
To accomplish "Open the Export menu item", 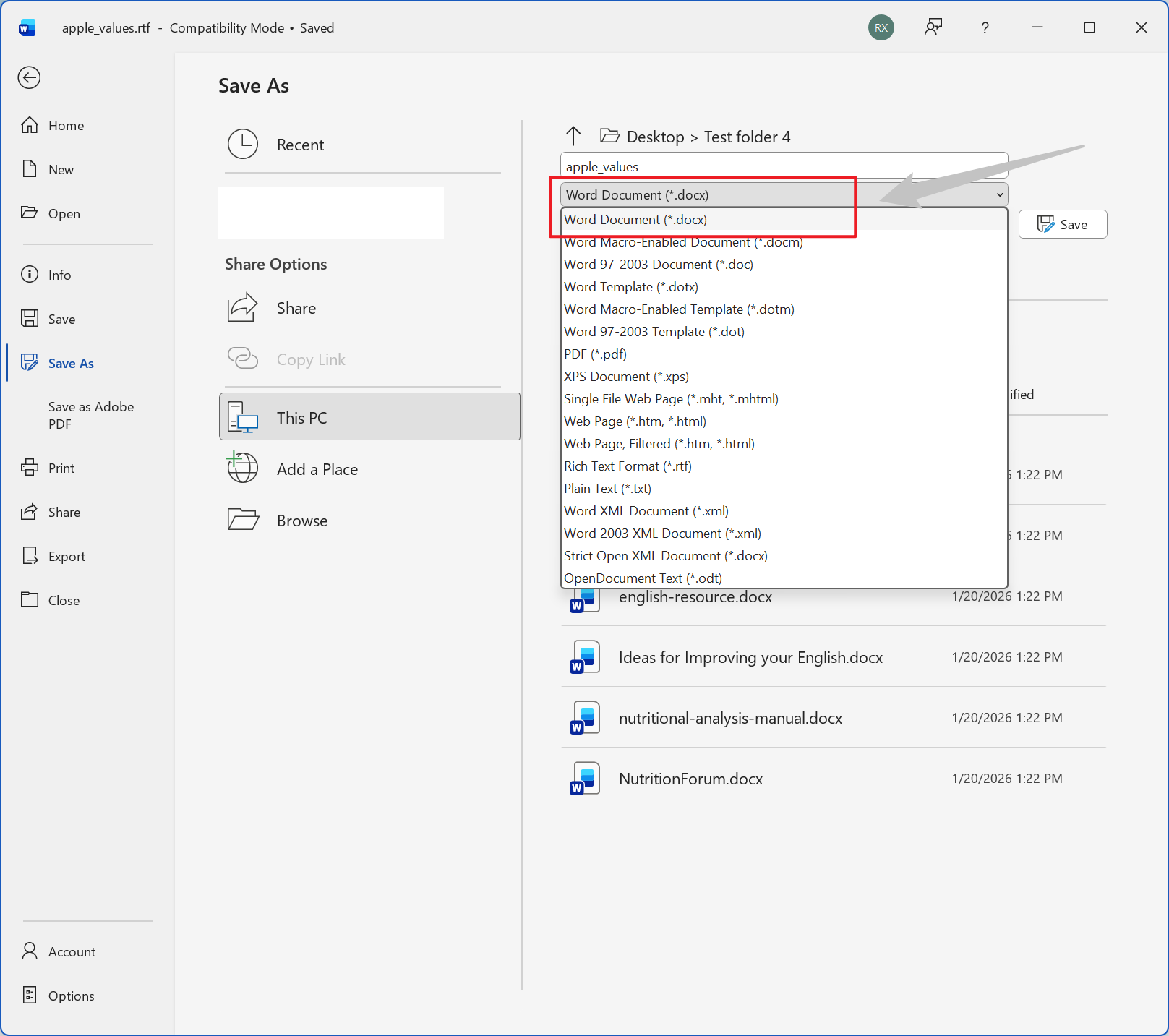I will coord(67,556).
